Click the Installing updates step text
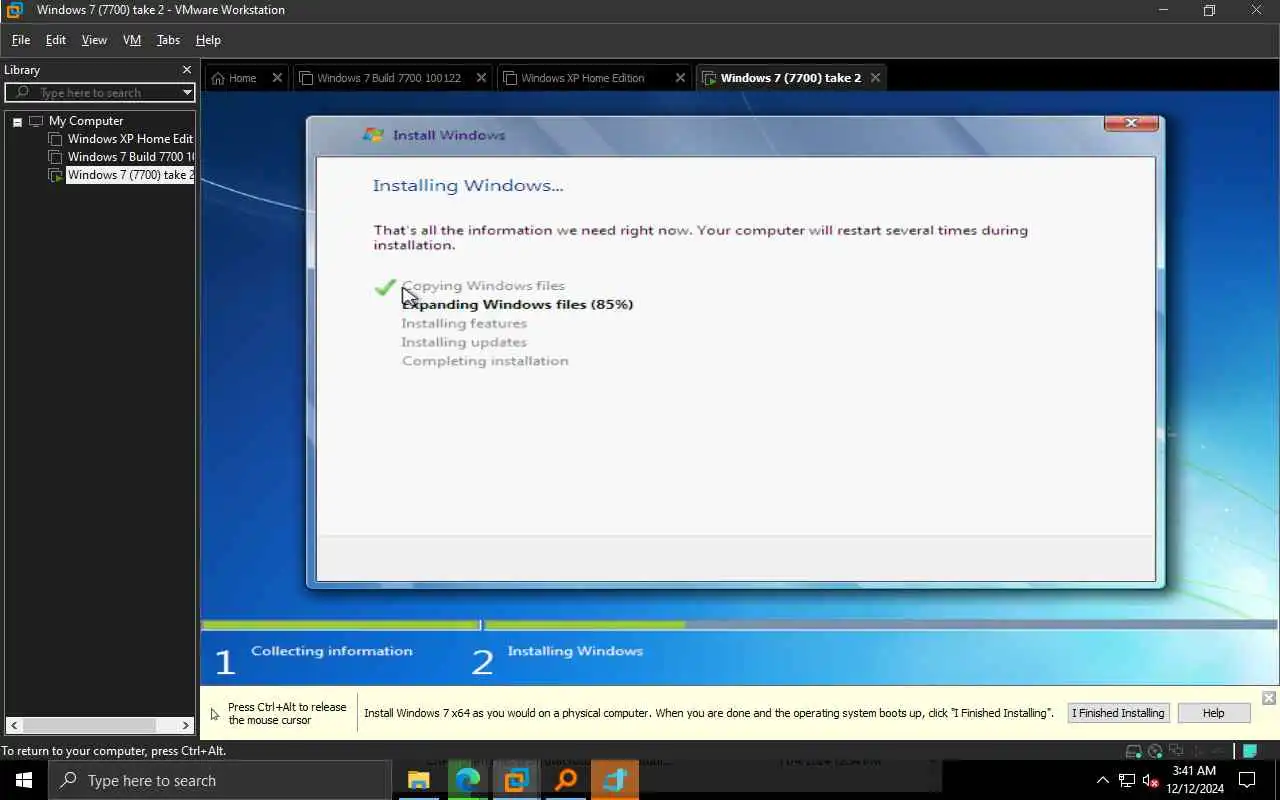Viewport: 1280px width, 800px height. pyautogui.click(x=464, y=342)
